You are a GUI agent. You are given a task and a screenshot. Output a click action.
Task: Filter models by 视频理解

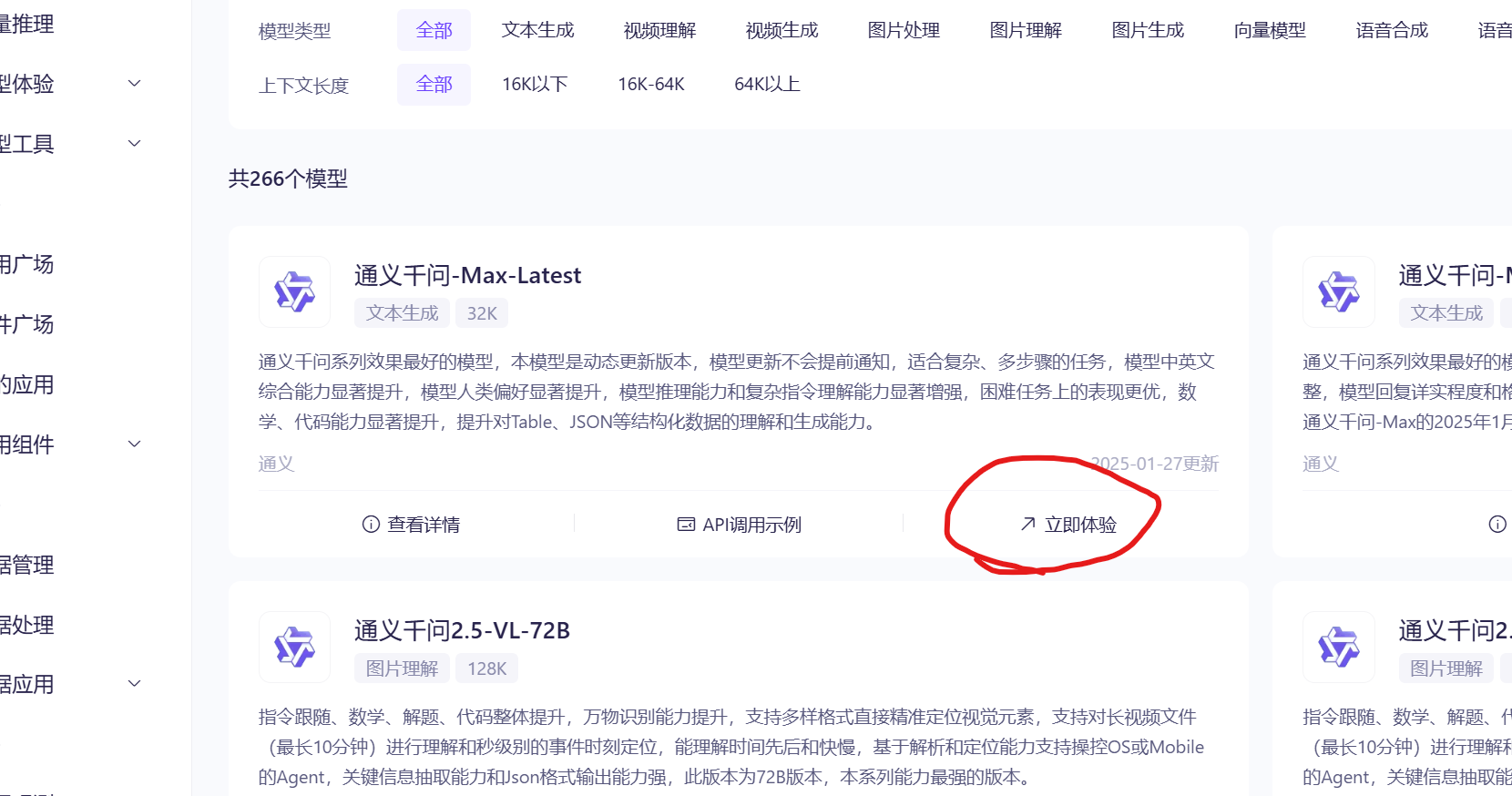[x=659, y=30]
